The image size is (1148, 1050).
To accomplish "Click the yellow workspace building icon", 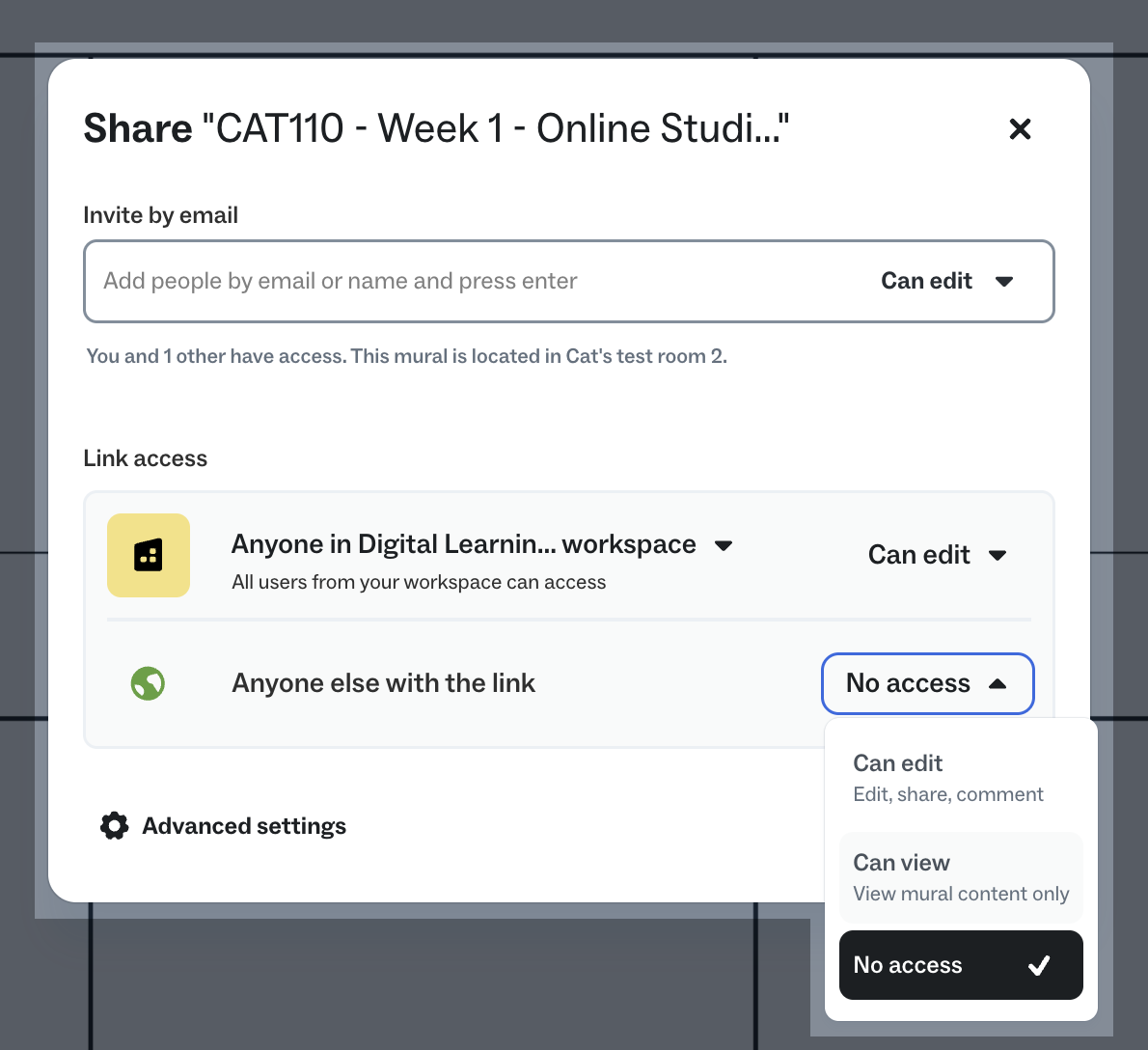I will point(149,555).
